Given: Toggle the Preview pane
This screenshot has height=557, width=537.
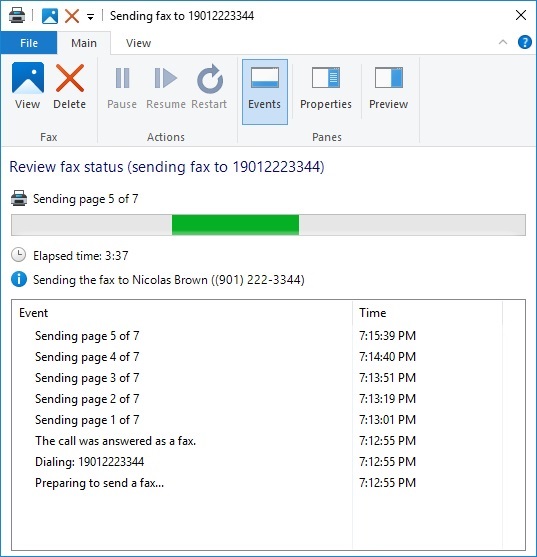Looking at the screenshot, I should pyautogui.click(x=389, y=86).
